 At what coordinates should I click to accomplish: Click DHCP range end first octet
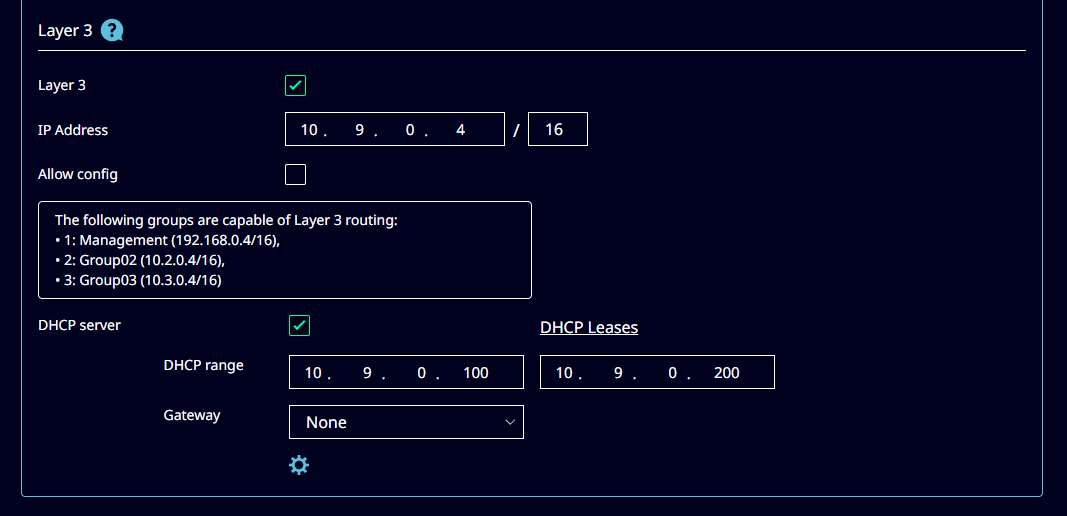[564, 373]
